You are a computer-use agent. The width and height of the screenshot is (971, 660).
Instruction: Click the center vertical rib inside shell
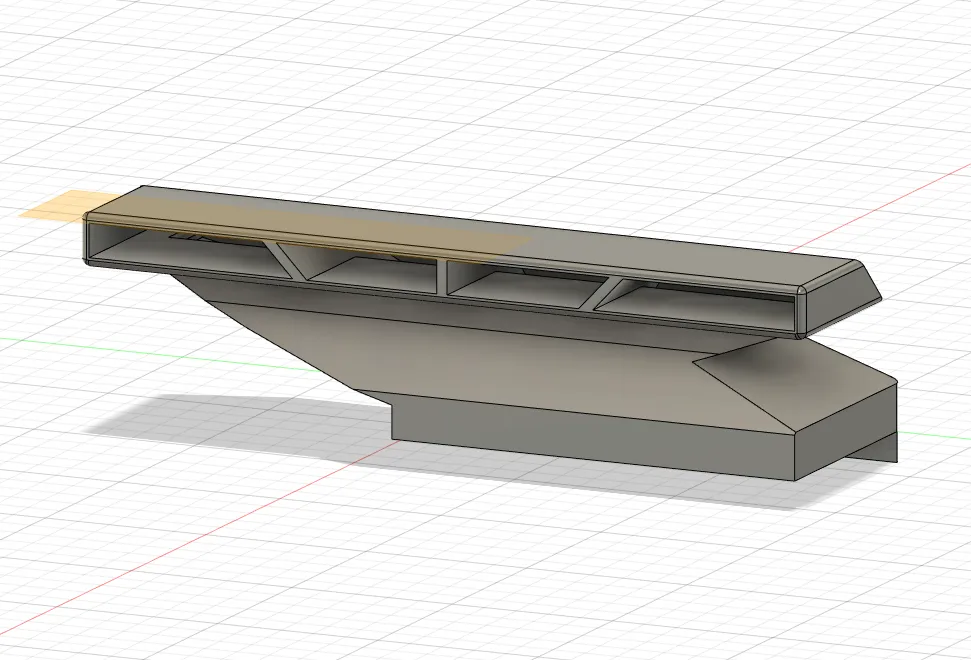[x=441, y=277]
